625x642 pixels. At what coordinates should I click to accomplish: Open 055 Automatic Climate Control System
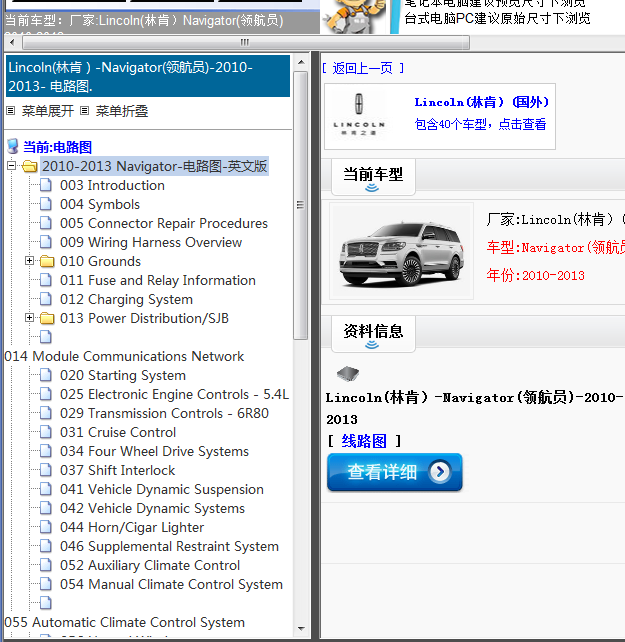(x=125, y=622)
